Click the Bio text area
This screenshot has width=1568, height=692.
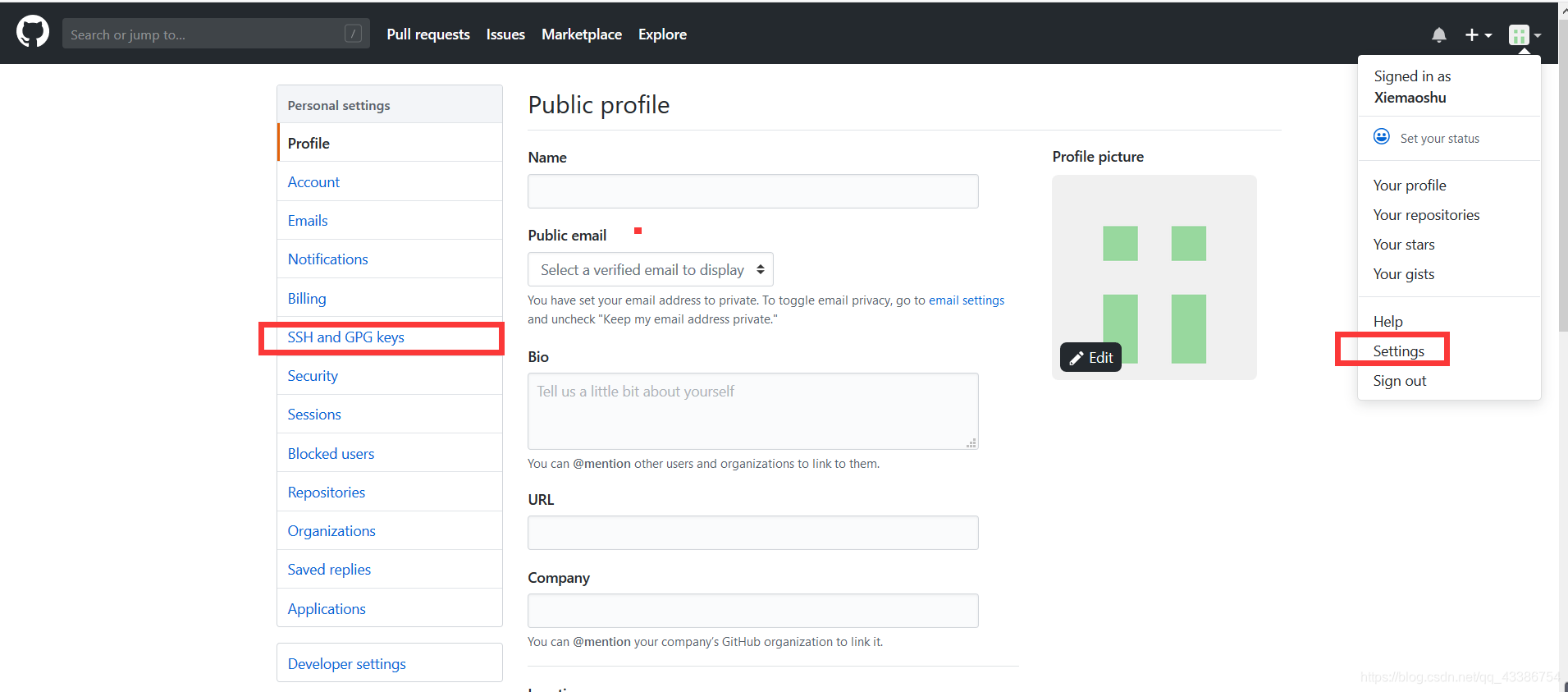pos(753,411)
